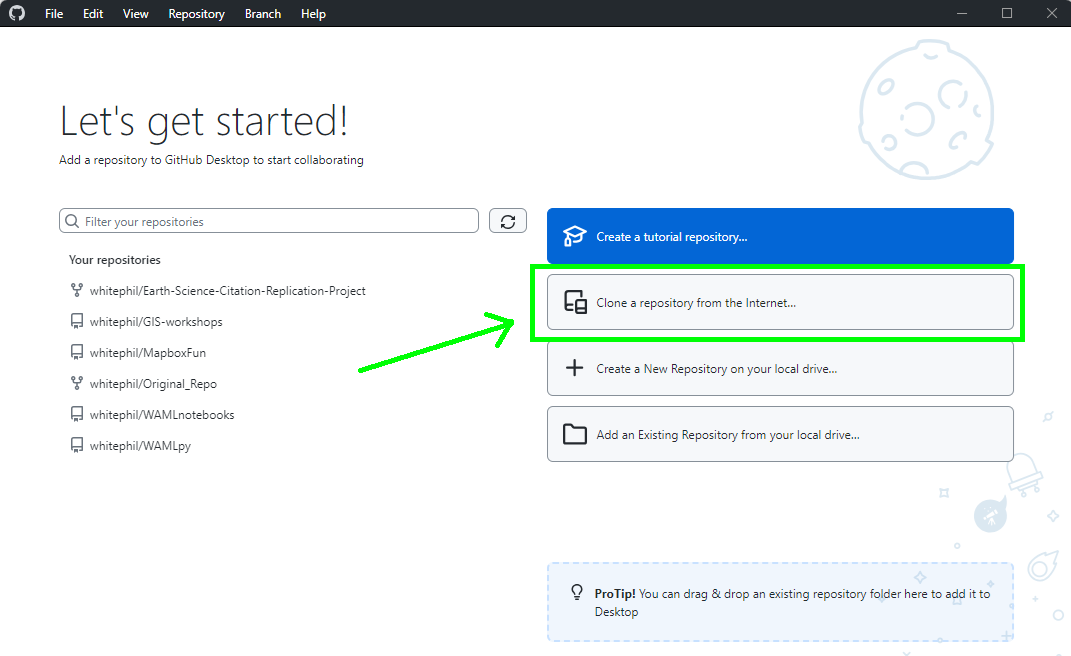Minimize the GitHub Desktop window
Image resolution: width=1071 pixels, height=656 pixels.
(x=962, y=14)
